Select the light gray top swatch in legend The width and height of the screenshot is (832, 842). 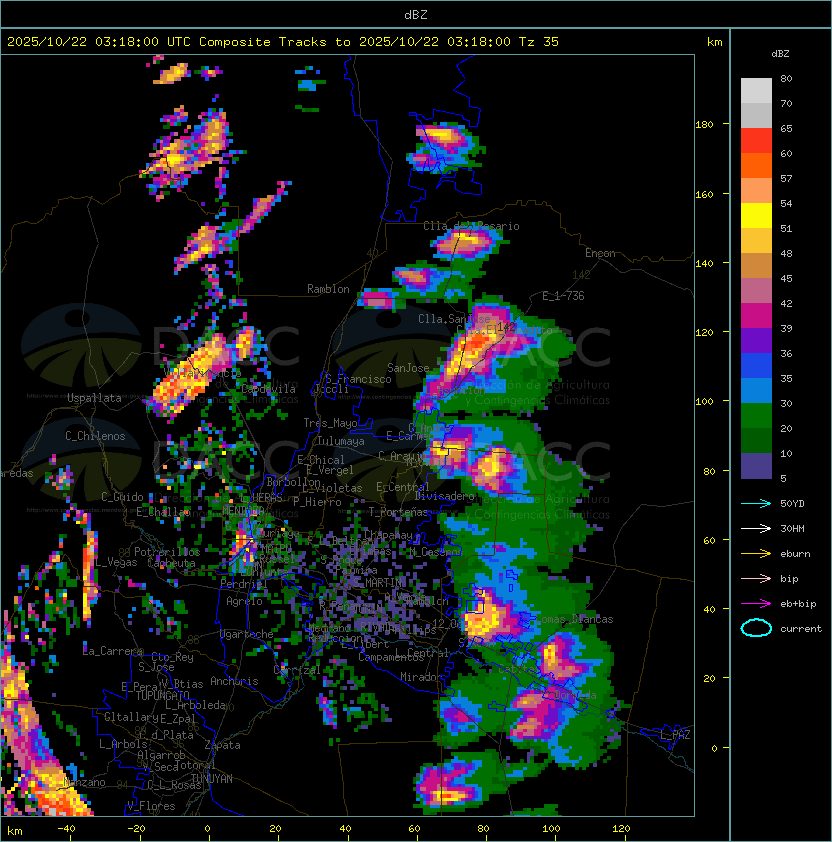[x=756, y=90]
